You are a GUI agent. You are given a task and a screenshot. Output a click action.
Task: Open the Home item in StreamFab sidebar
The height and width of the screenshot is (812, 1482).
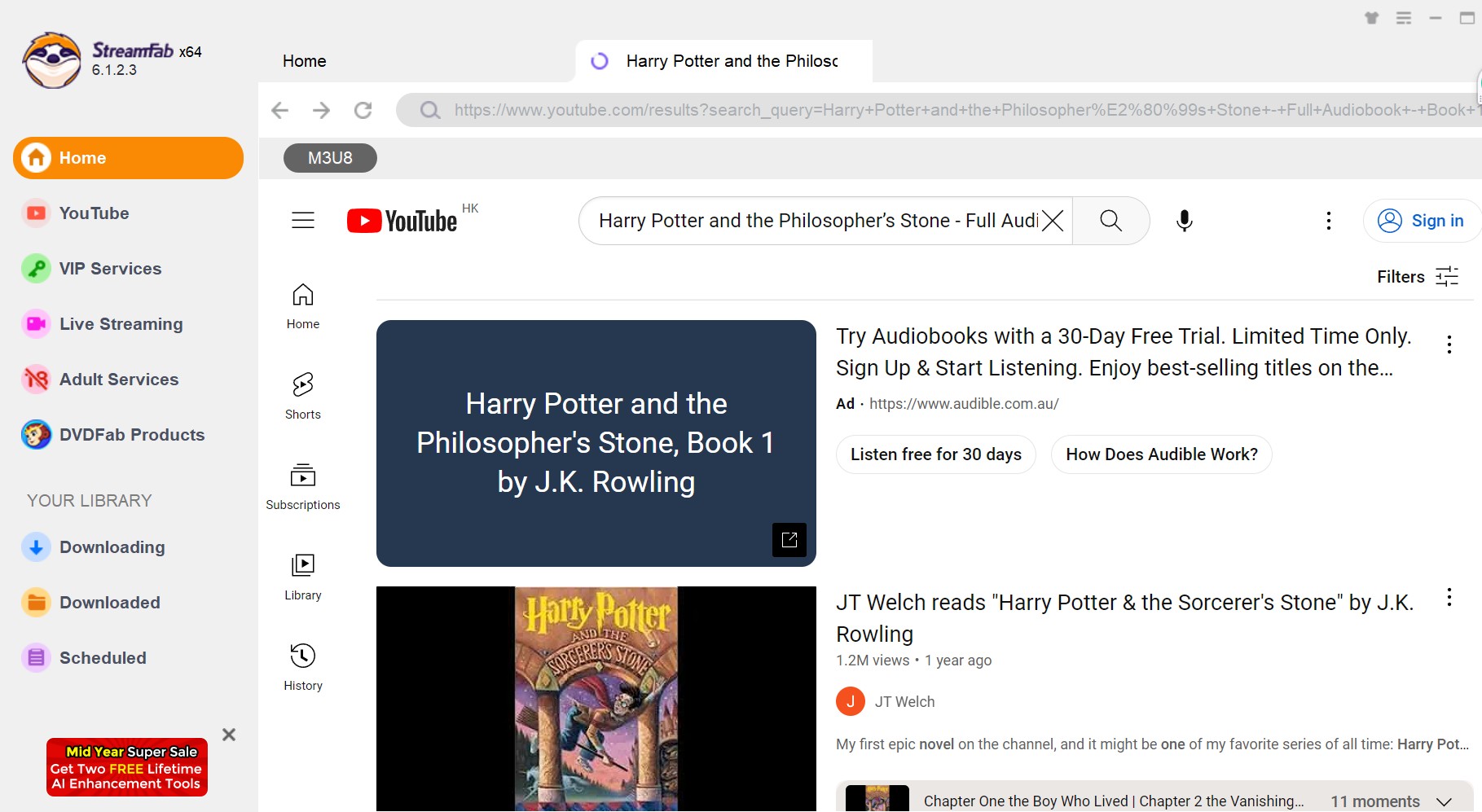point(128,158)
